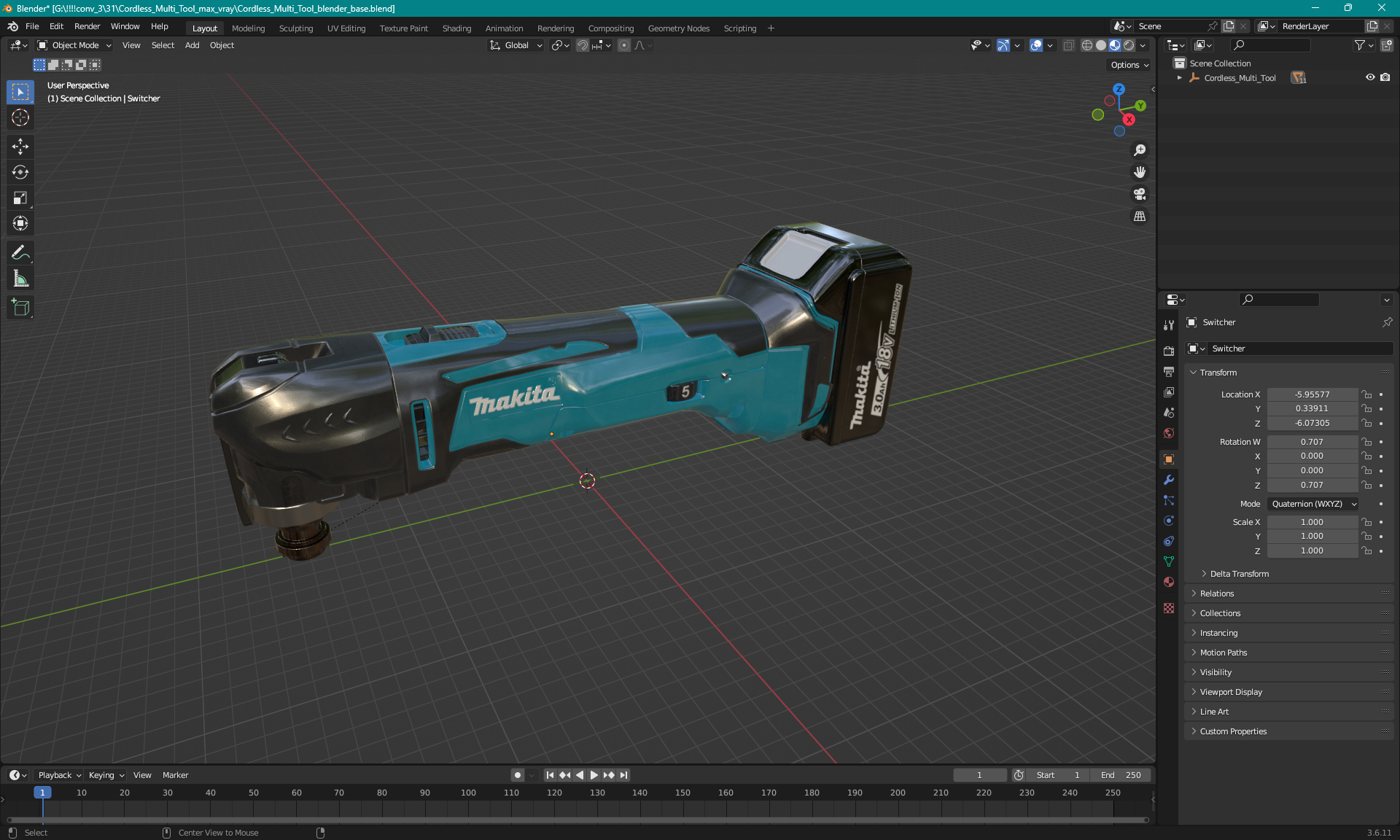Viewport: 1400px width, 840px height.
Task: Play the animation forward
Action: coord(594,775)
